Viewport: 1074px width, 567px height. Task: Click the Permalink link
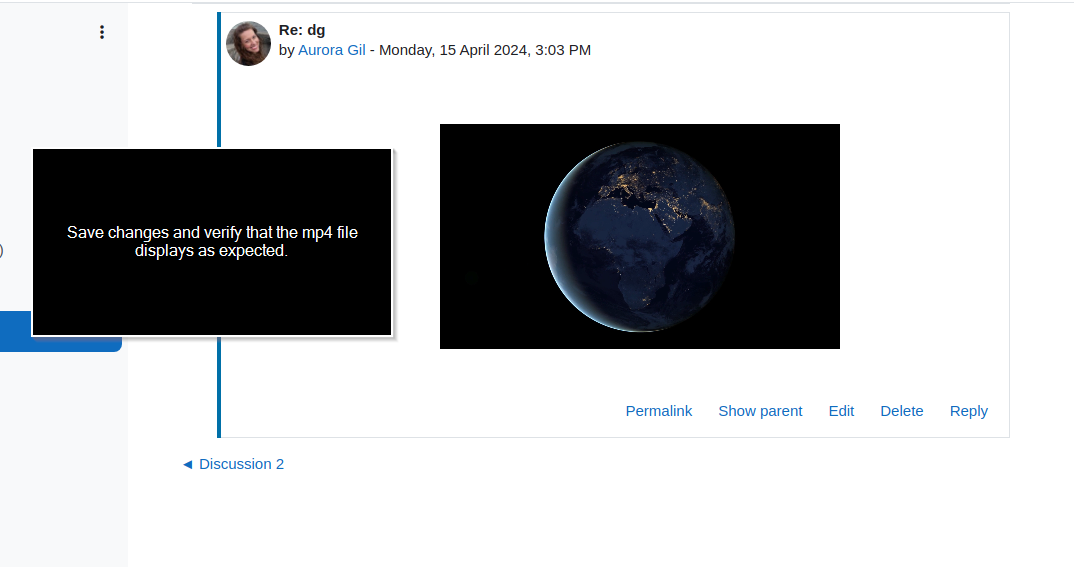tap(658, 411)
